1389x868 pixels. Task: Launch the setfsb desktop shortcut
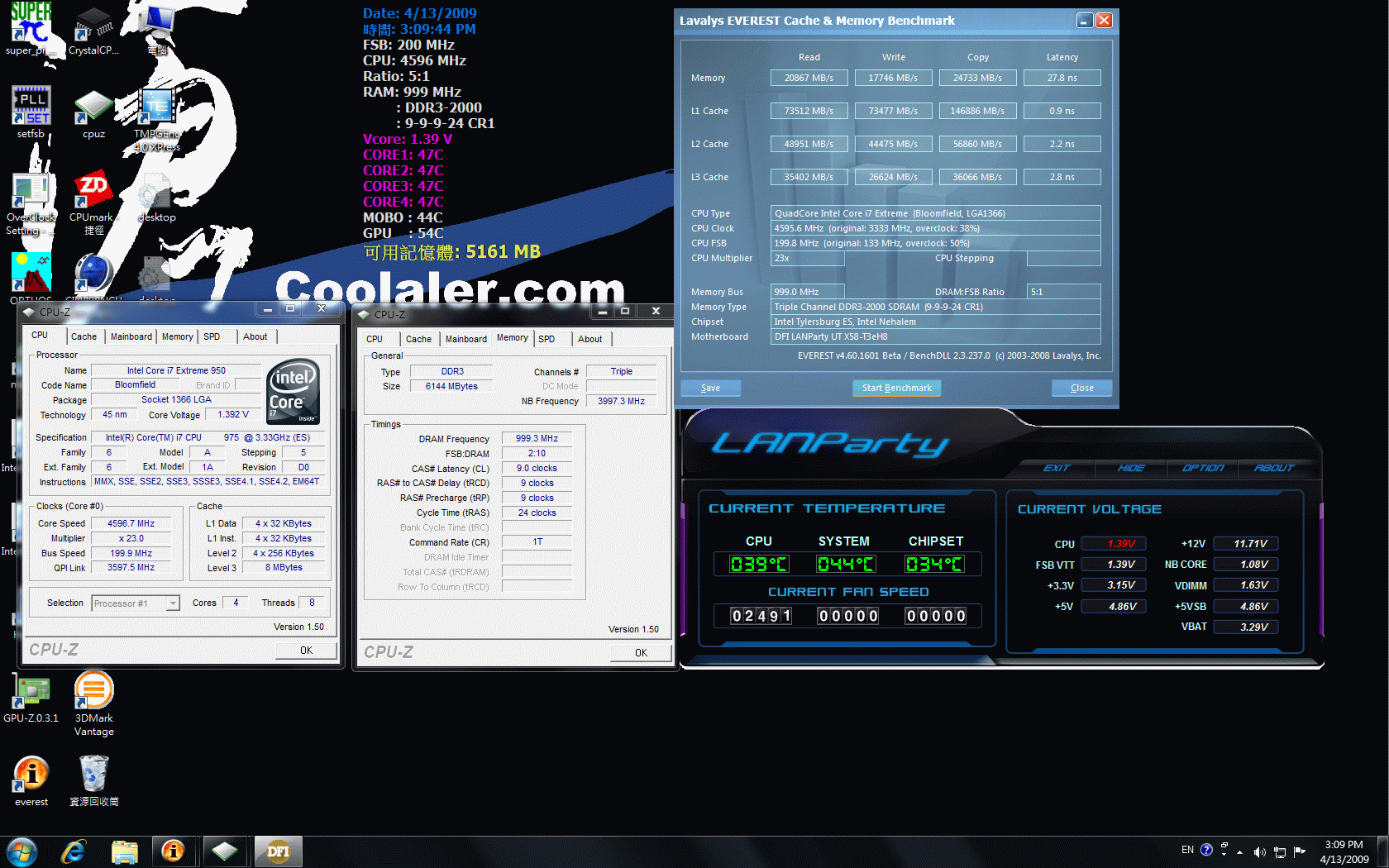tap(31, 112)
